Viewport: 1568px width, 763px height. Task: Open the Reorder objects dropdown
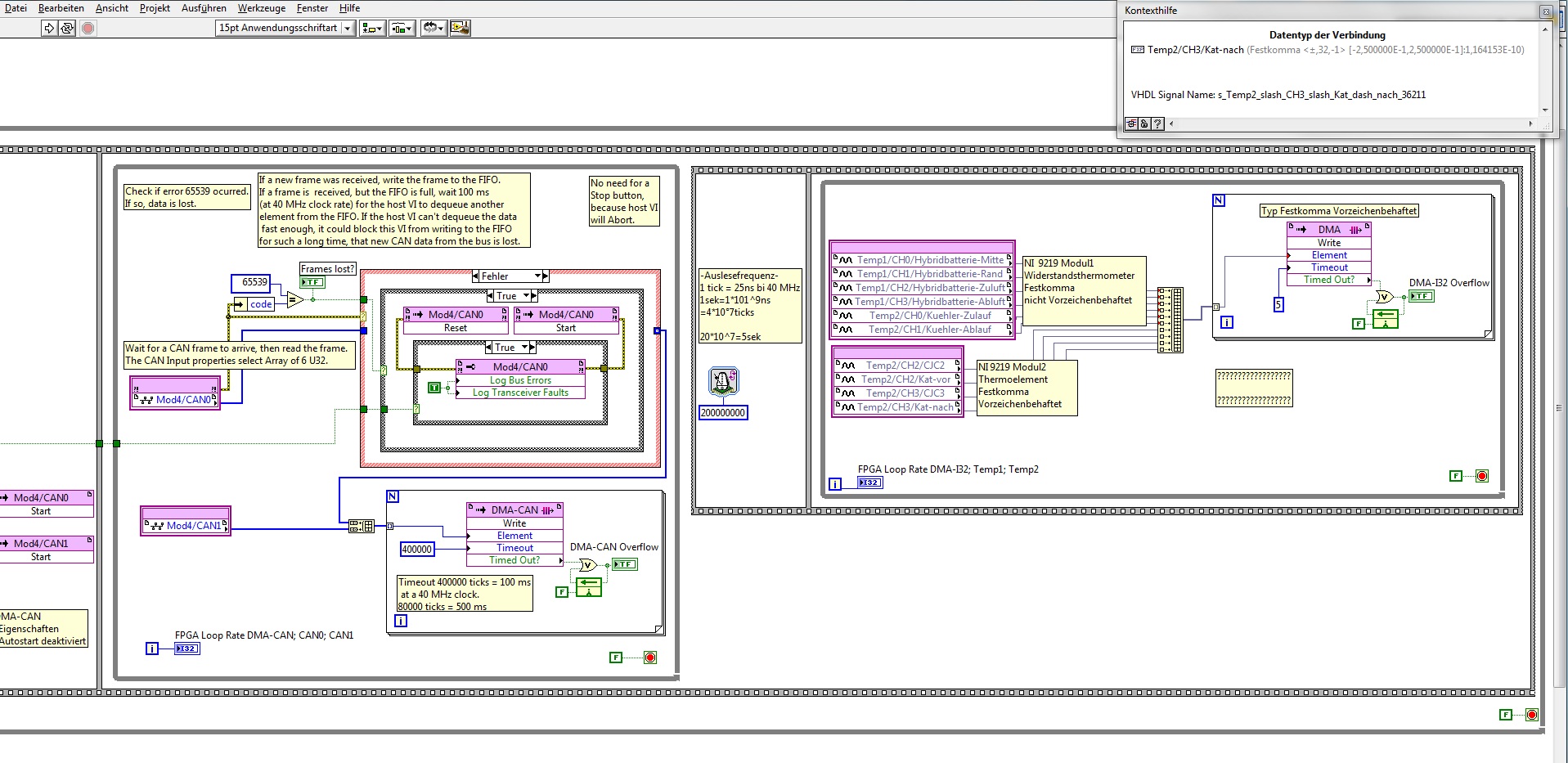pyautogui.click(x=433, y=28)
